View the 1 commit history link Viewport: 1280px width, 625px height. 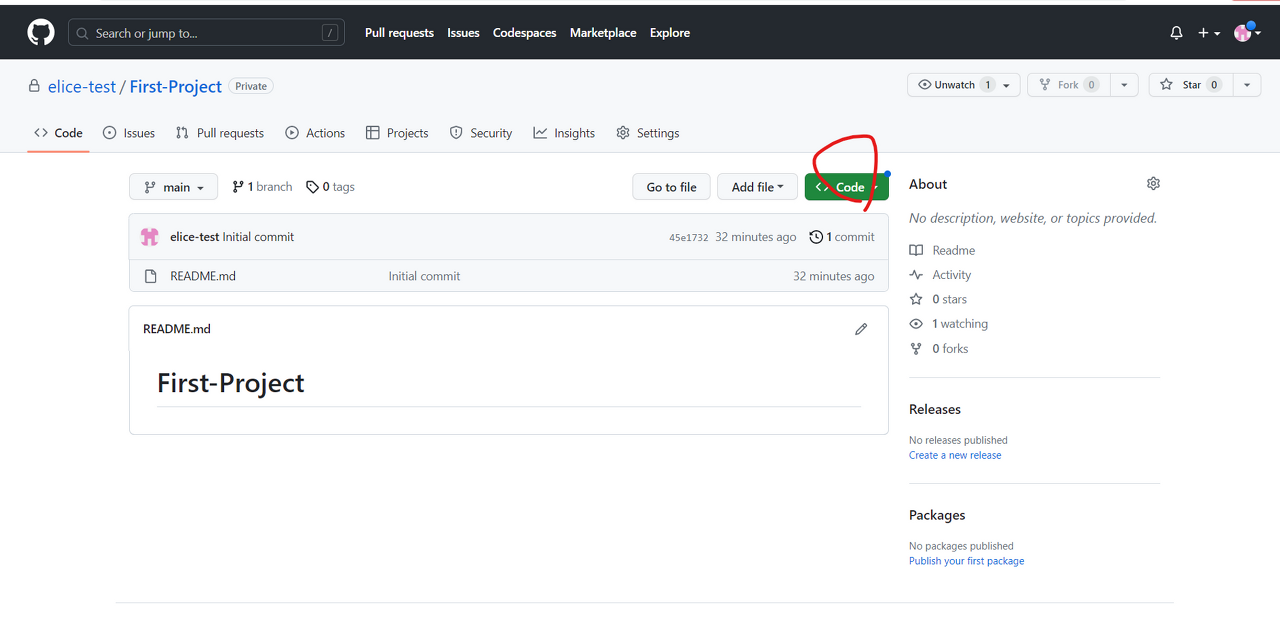(842, 237)
